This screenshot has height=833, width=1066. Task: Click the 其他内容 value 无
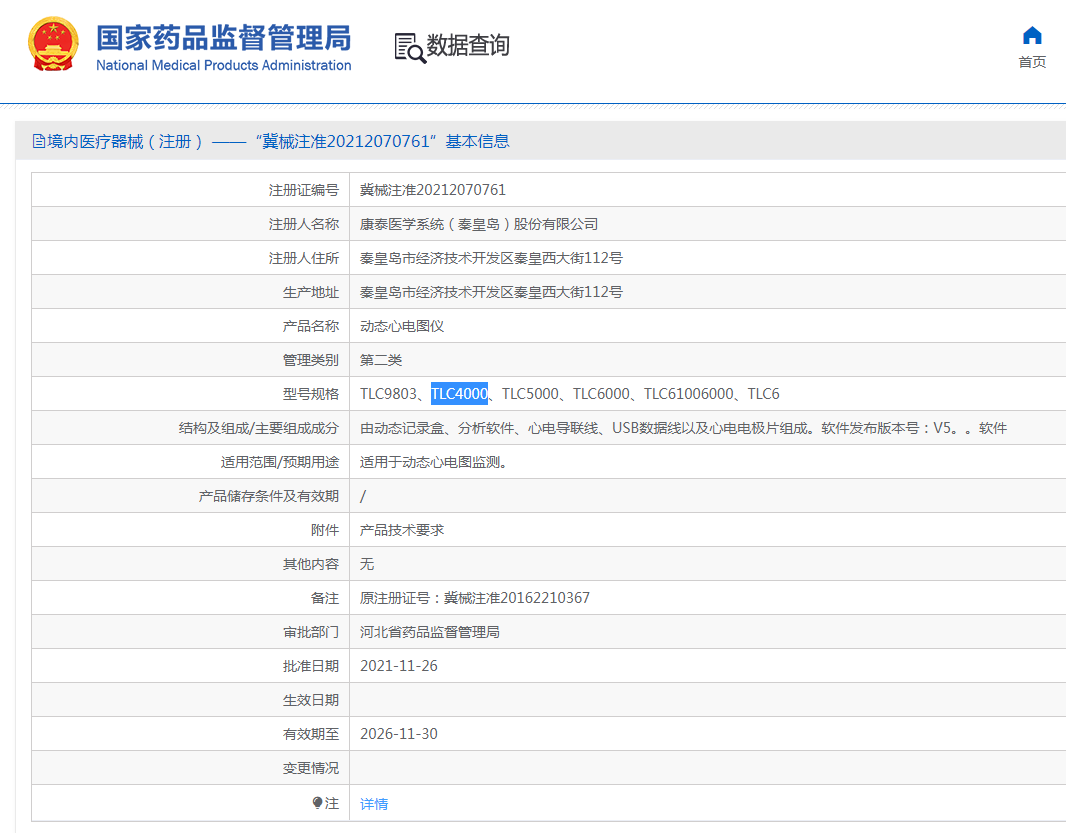367,564
